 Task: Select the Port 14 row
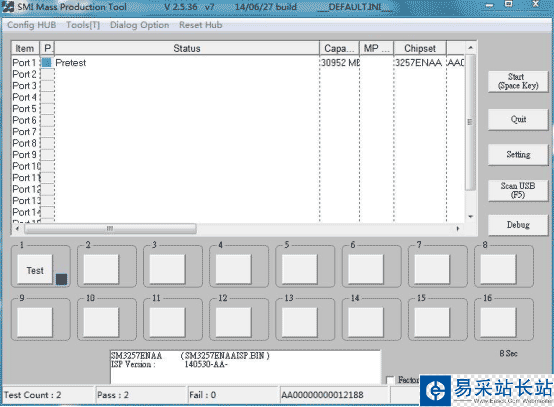point(238,212)
